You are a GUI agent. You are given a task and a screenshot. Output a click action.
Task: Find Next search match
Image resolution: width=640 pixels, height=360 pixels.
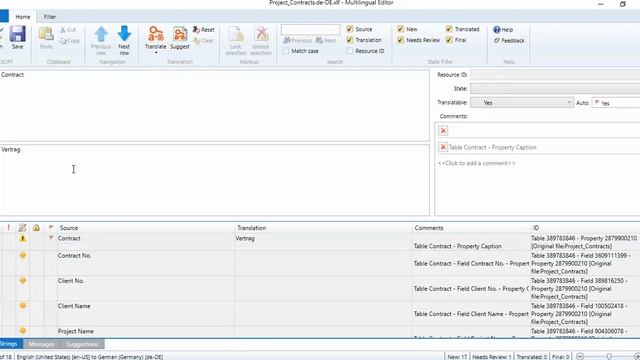click(x=326, y=40)
